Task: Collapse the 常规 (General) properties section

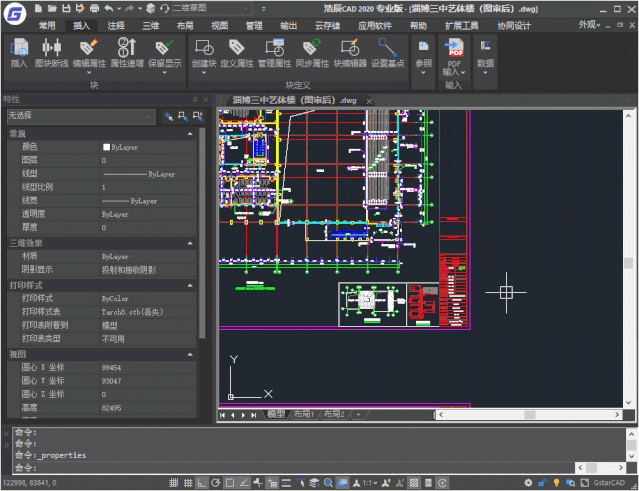Action: [190, 133]
